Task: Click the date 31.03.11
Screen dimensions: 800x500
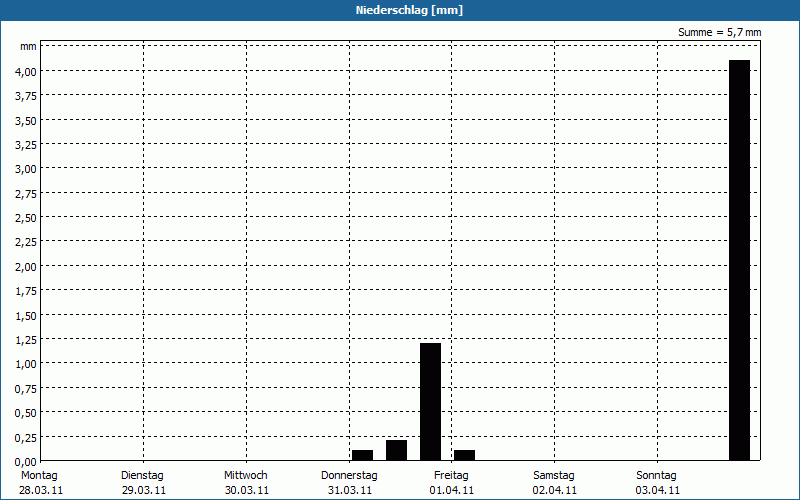Action: pos(349,491)
